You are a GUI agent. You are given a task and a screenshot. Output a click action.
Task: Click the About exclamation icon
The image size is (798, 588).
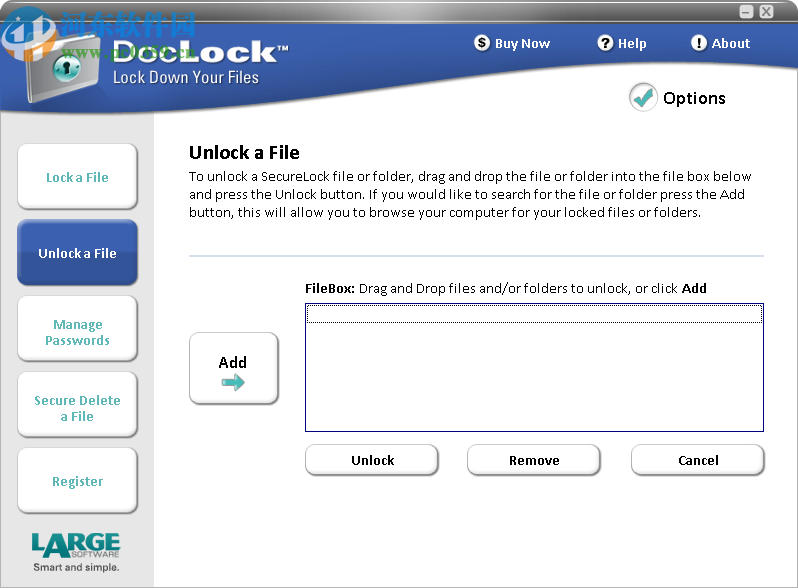pos(698,43)
